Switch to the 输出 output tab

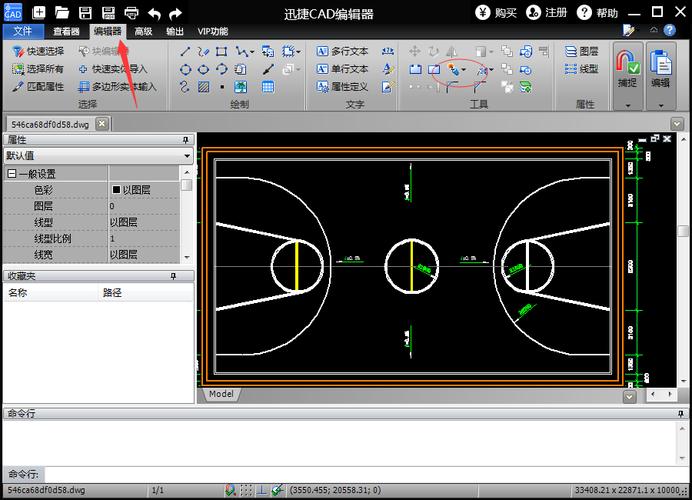coord(175,31)
